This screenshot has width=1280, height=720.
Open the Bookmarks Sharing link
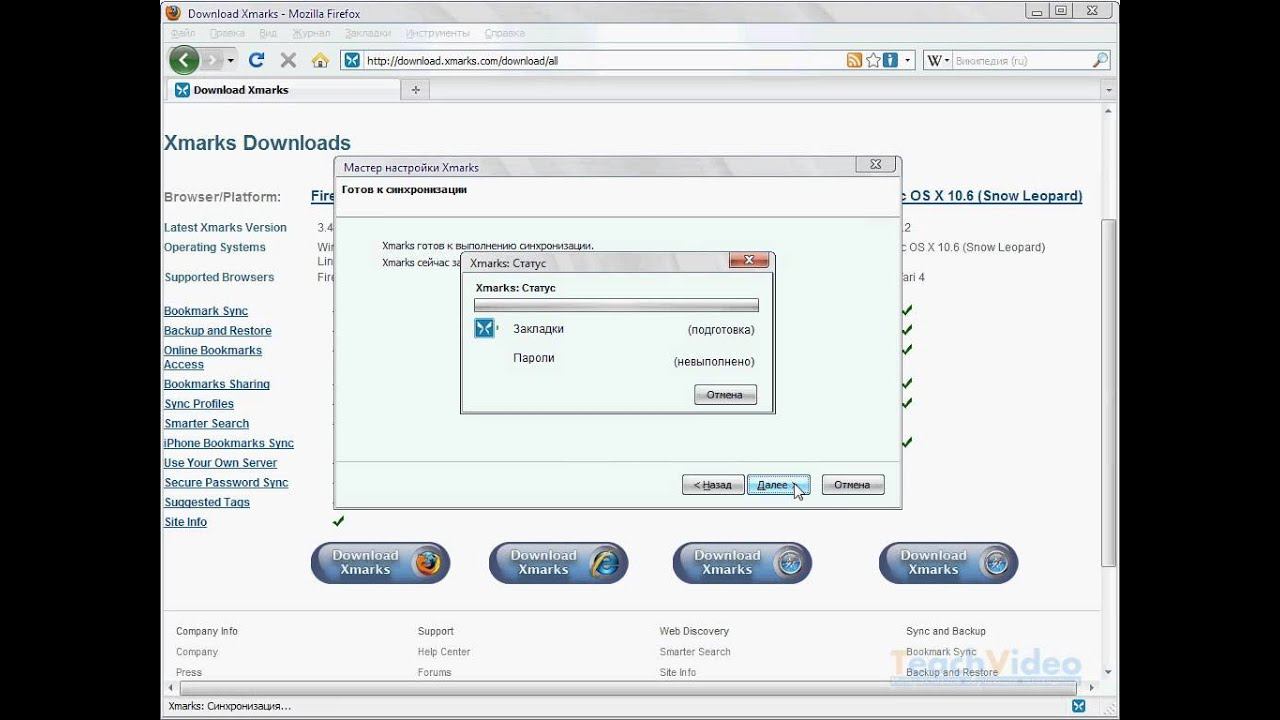[x=217, y=384]
